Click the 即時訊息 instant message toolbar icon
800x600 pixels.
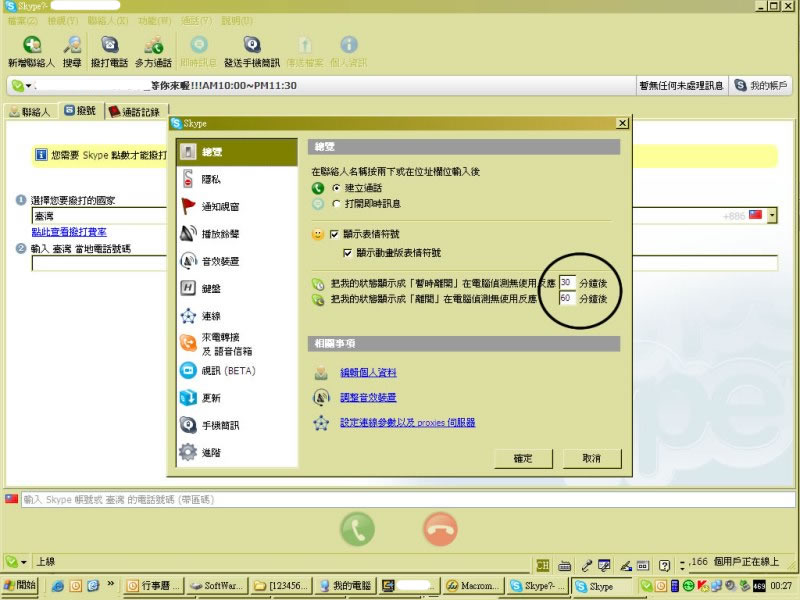click(x=198, y=52)
